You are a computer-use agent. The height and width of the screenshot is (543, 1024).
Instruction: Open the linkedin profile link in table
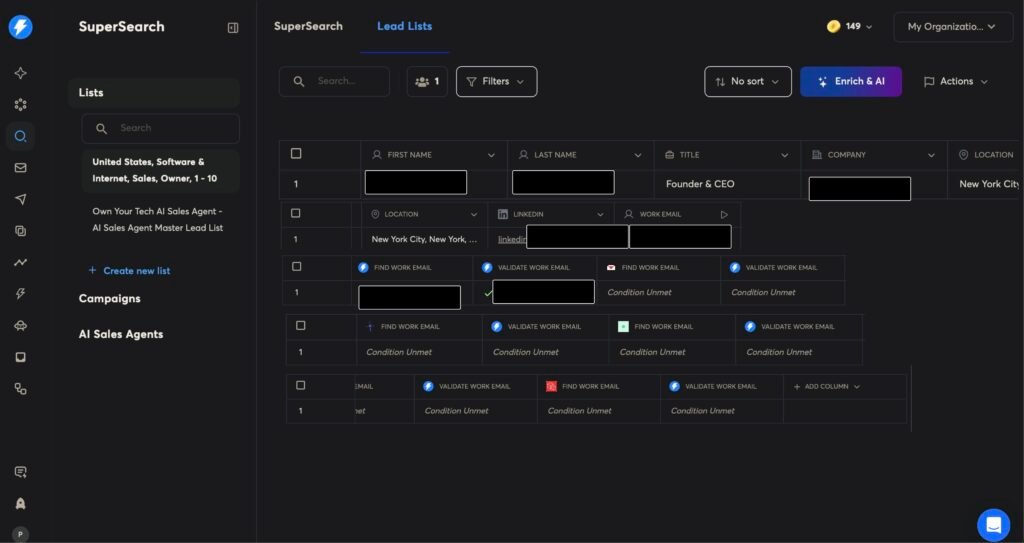(512, 239)
